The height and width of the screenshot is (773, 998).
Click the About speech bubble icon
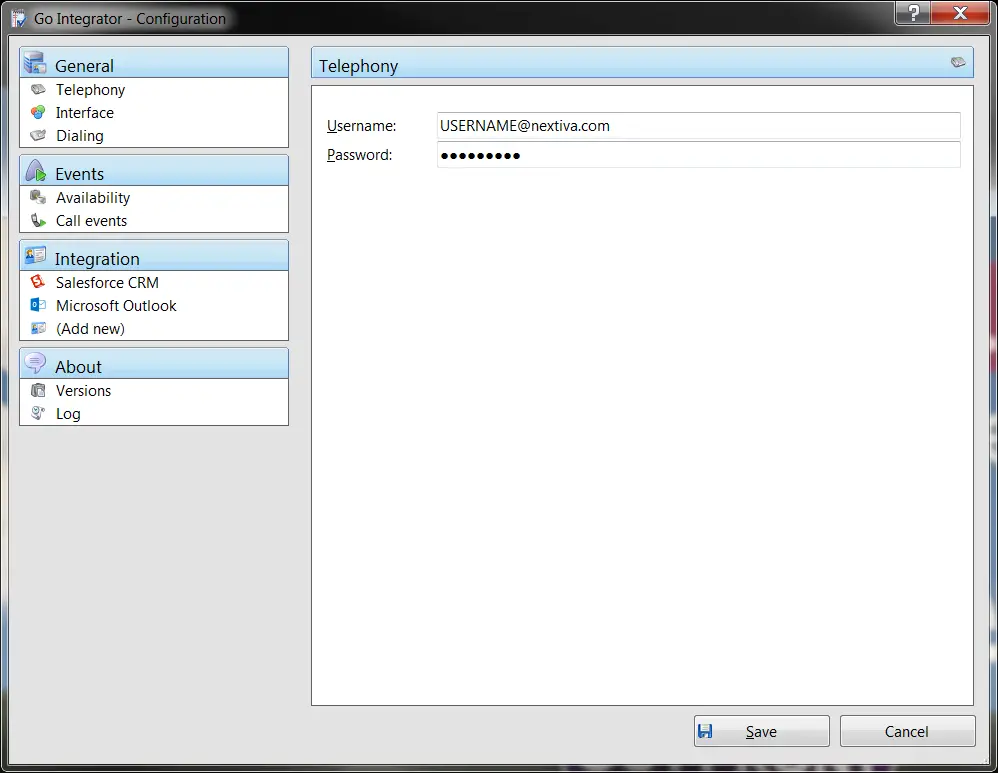[35, 364]
